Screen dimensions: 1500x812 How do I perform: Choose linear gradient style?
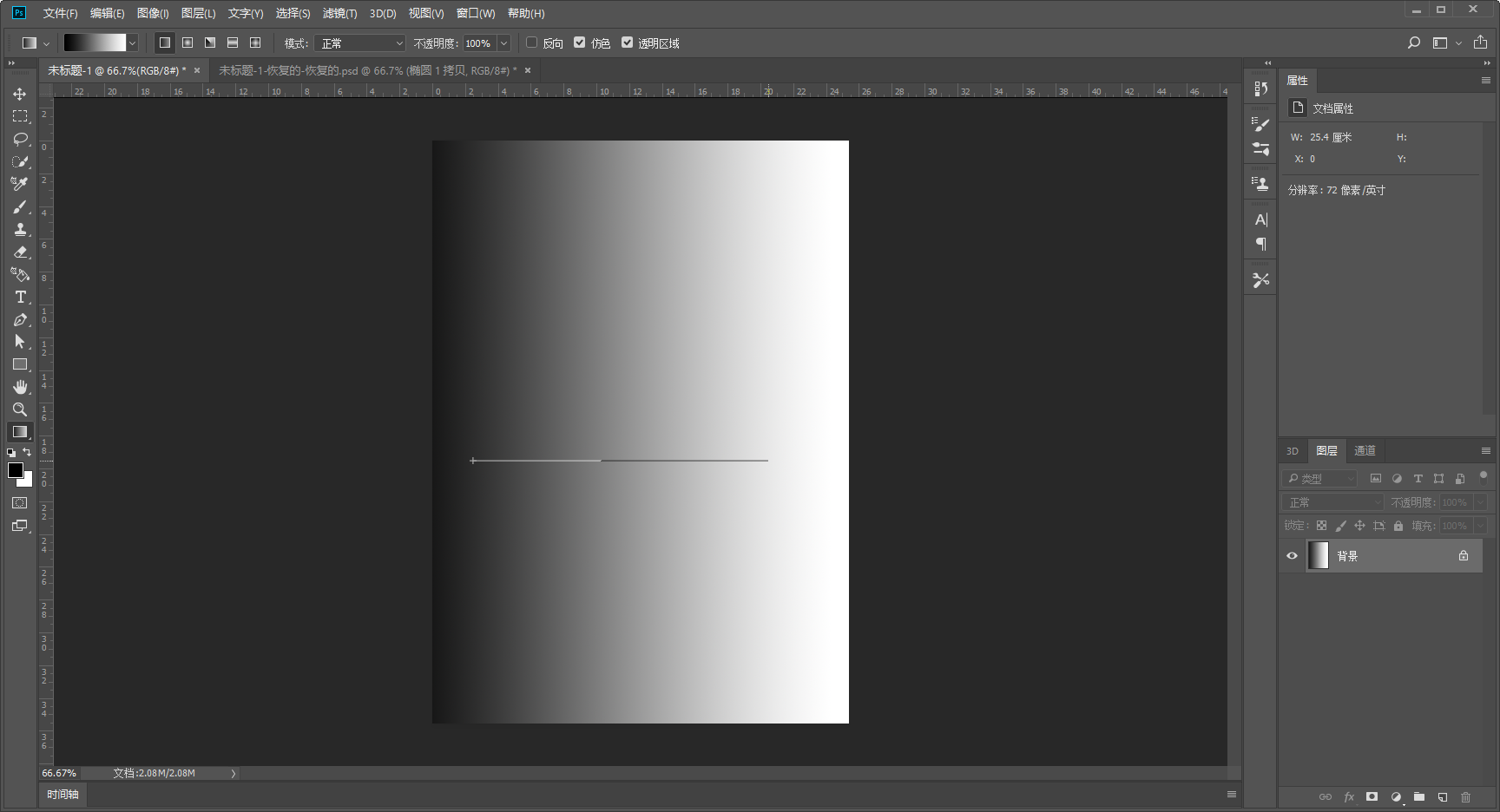pyautogui.click(x=165, y=43)
